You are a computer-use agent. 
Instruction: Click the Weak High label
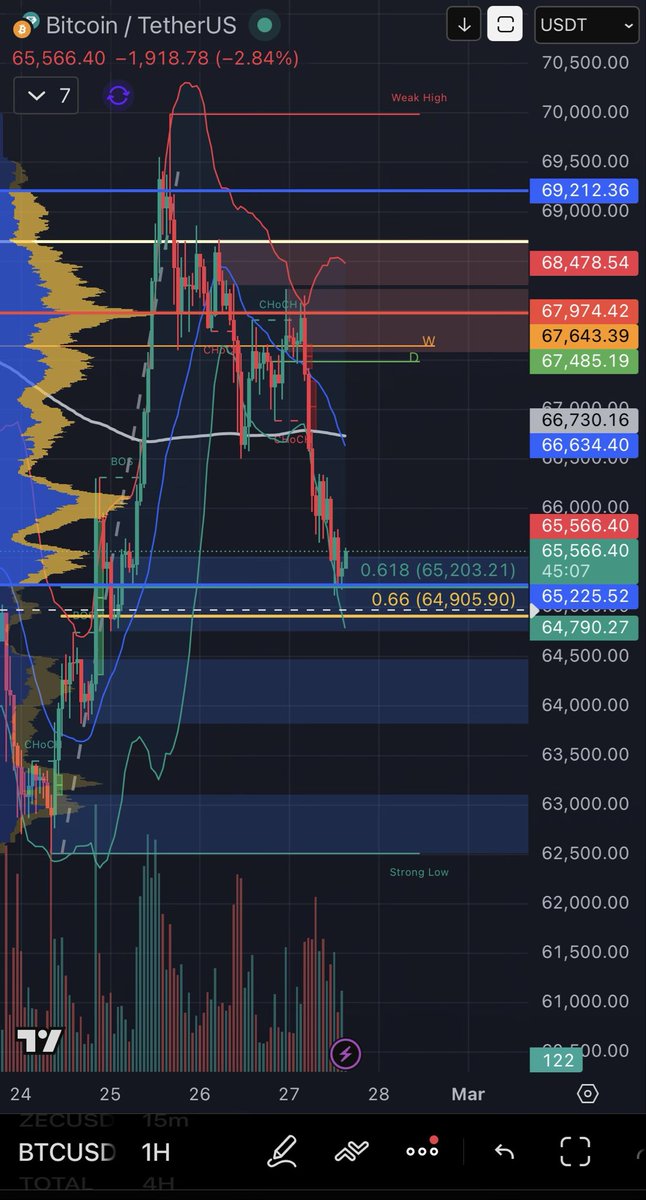click(x=419, y=98)
